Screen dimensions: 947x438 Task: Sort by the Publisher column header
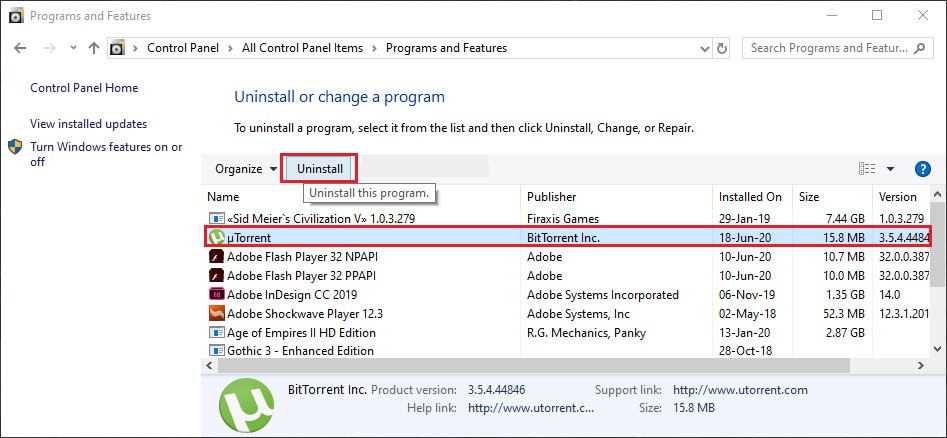coord(551,196)
